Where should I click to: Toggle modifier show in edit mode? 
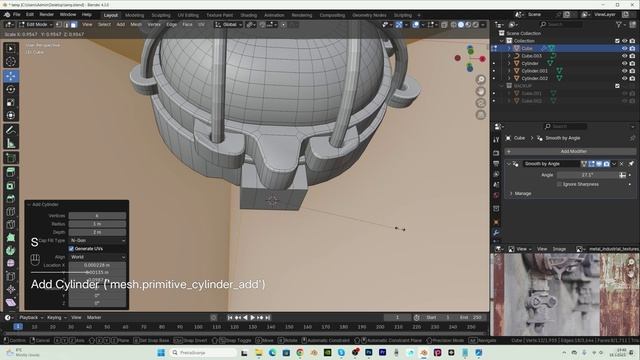coord(591,164)
